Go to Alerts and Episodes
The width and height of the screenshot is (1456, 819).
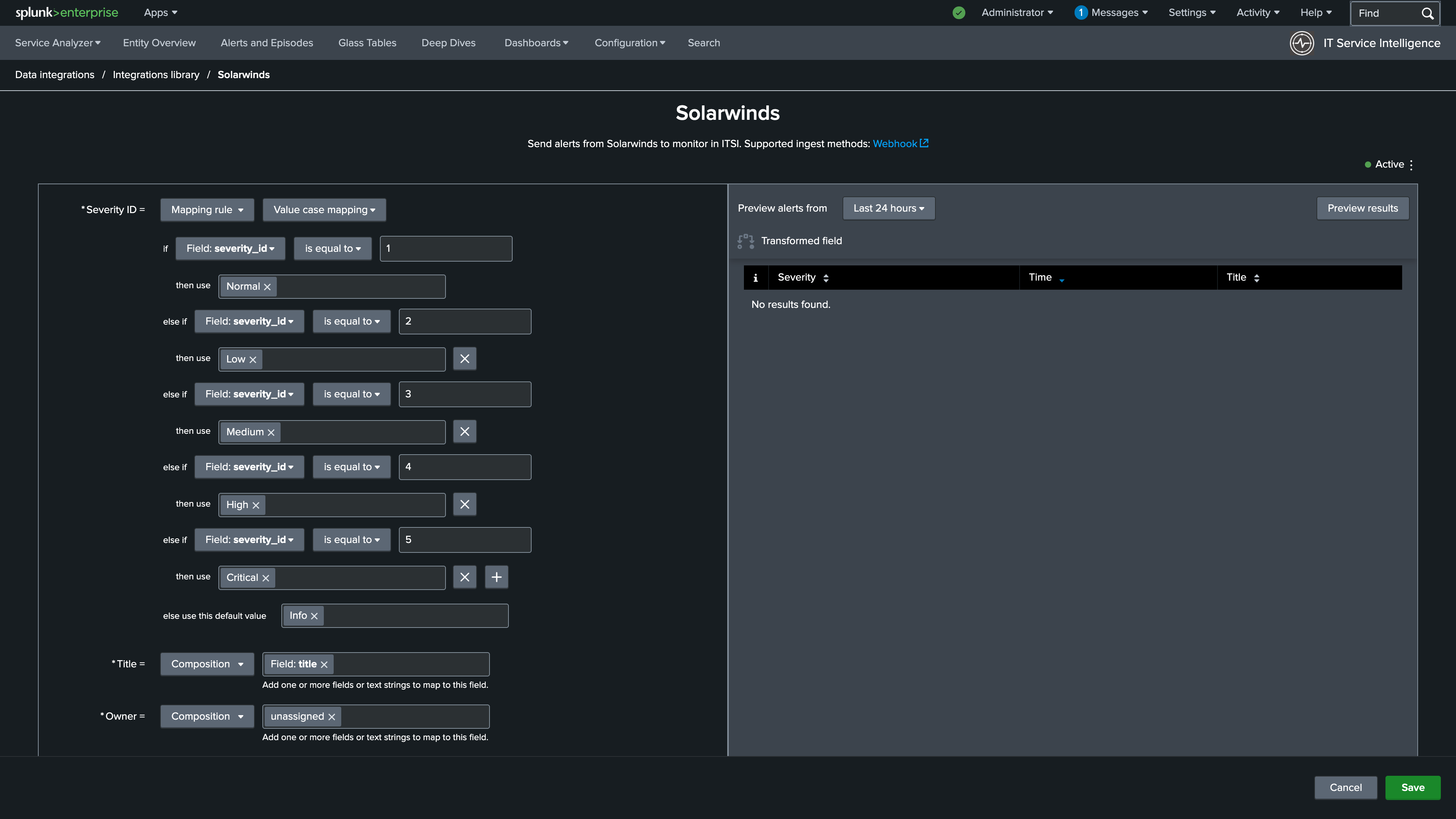[267, 43]
